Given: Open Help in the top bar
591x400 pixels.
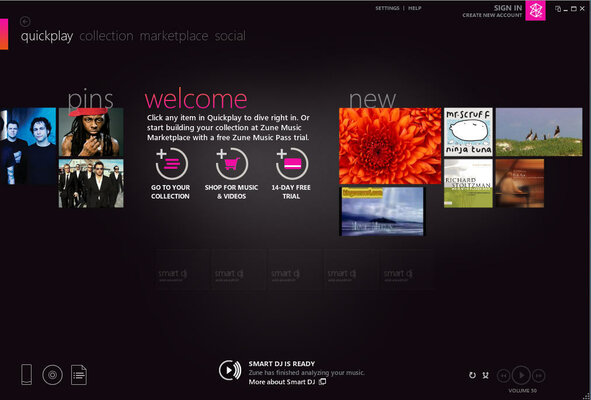Looking at the screenshot, I should tap(415, 8).
